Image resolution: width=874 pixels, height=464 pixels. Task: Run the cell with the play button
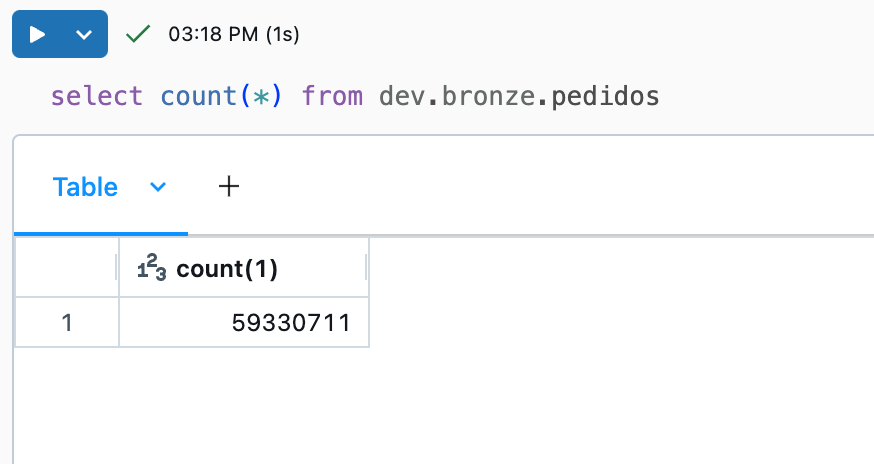tap(37, 35)
